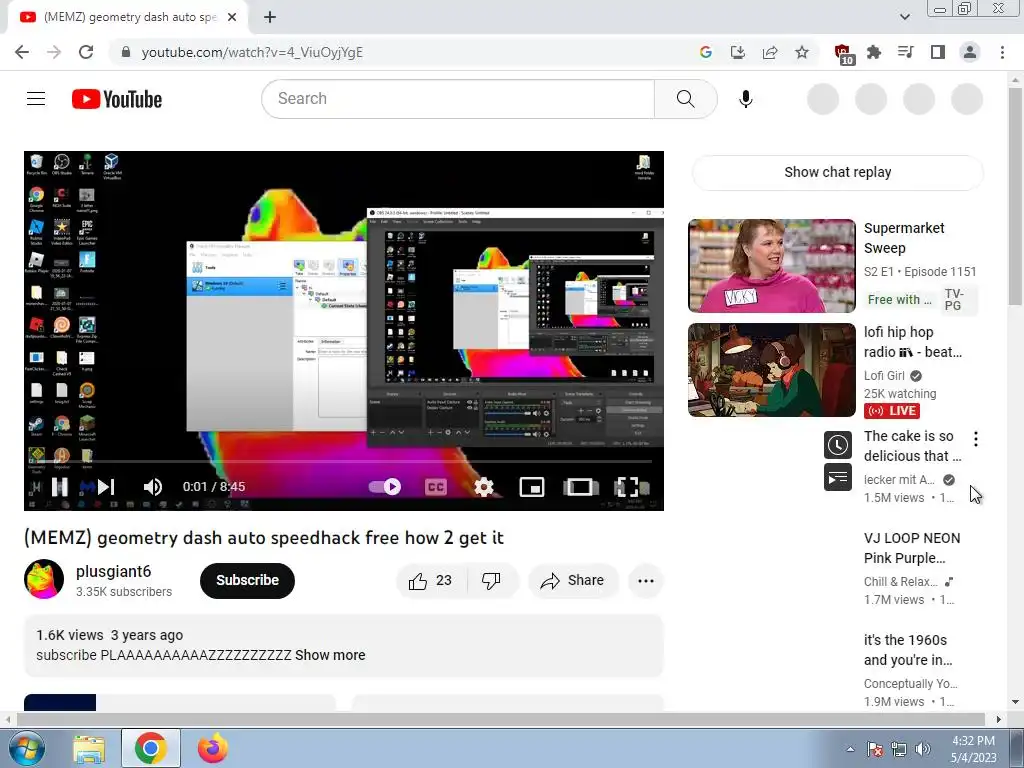
Task: Open Firefox from taskbar
Action: (212, 748)
